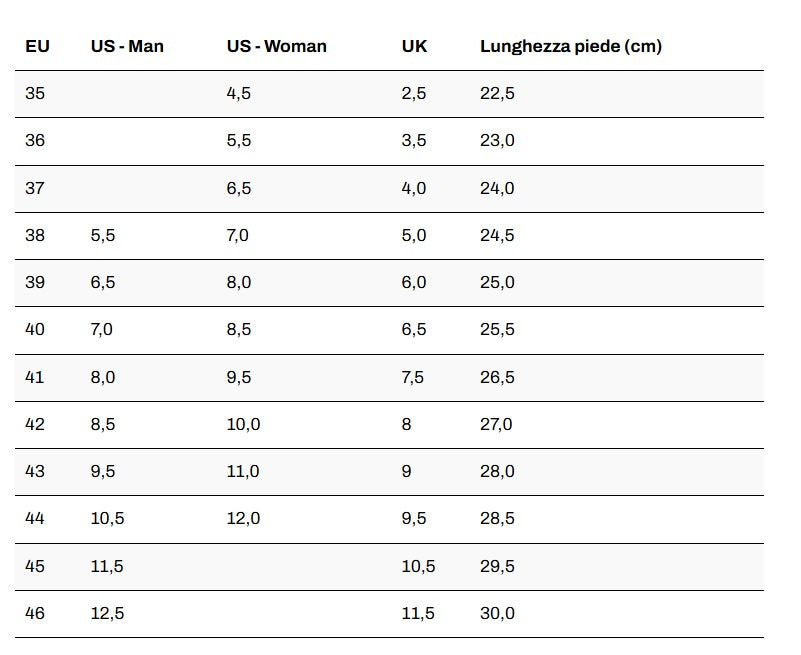801x655 pixels.
Task: Select UK 4,0 in EU 37 row
Action: pos(414,188)
